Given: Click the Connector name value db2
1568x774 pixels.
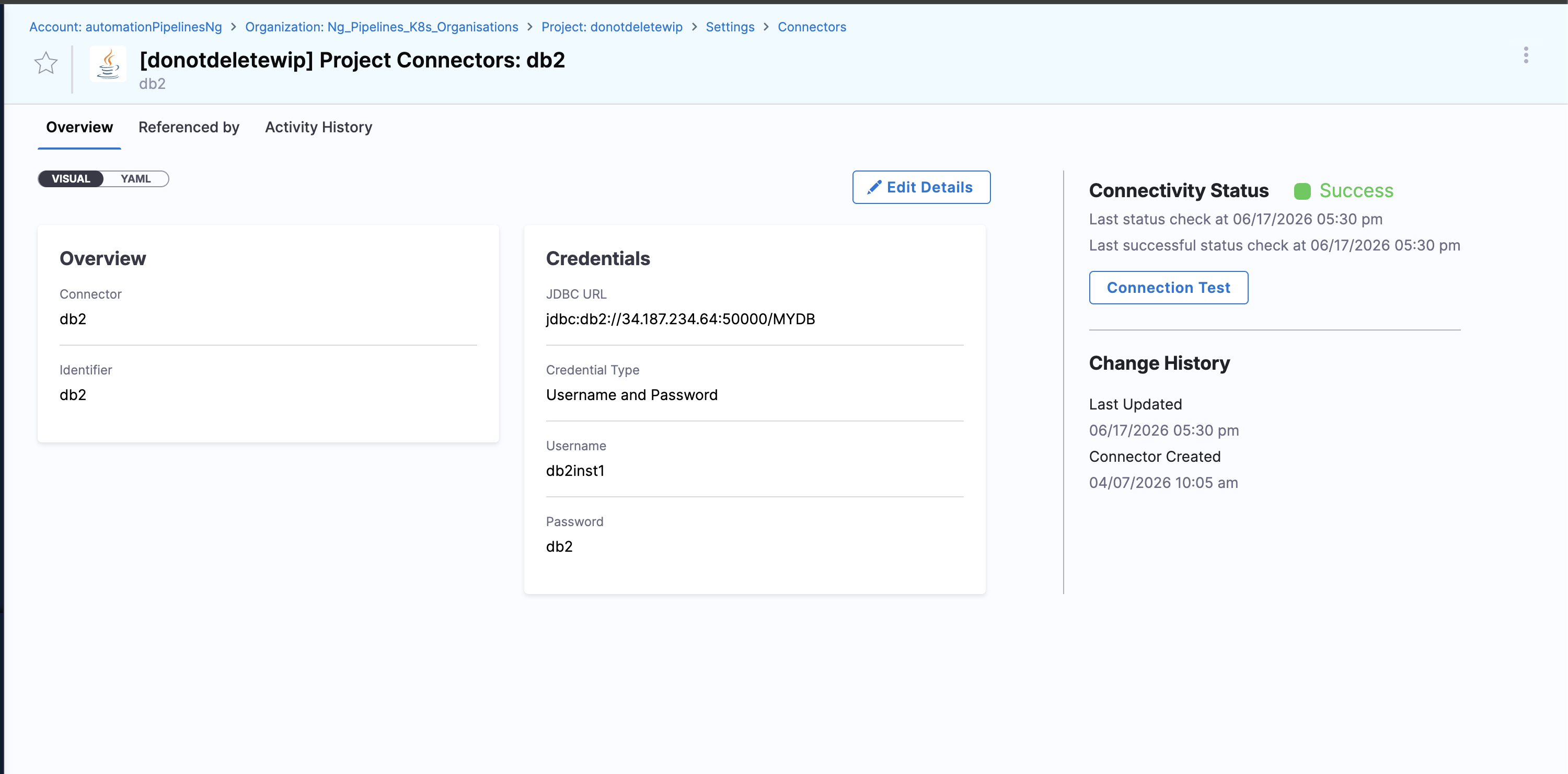Looking at the screenshot, I should (73, 319).
